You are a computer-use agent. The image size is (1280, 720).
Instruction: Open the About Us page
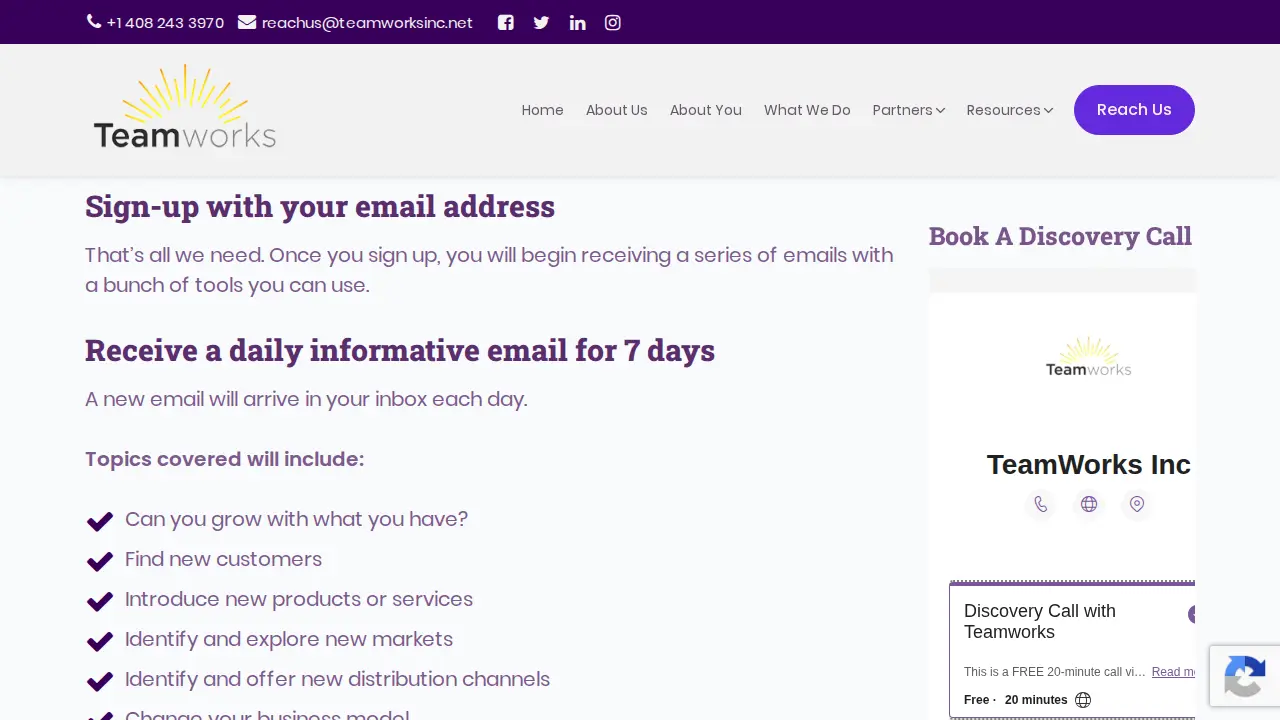616,110
